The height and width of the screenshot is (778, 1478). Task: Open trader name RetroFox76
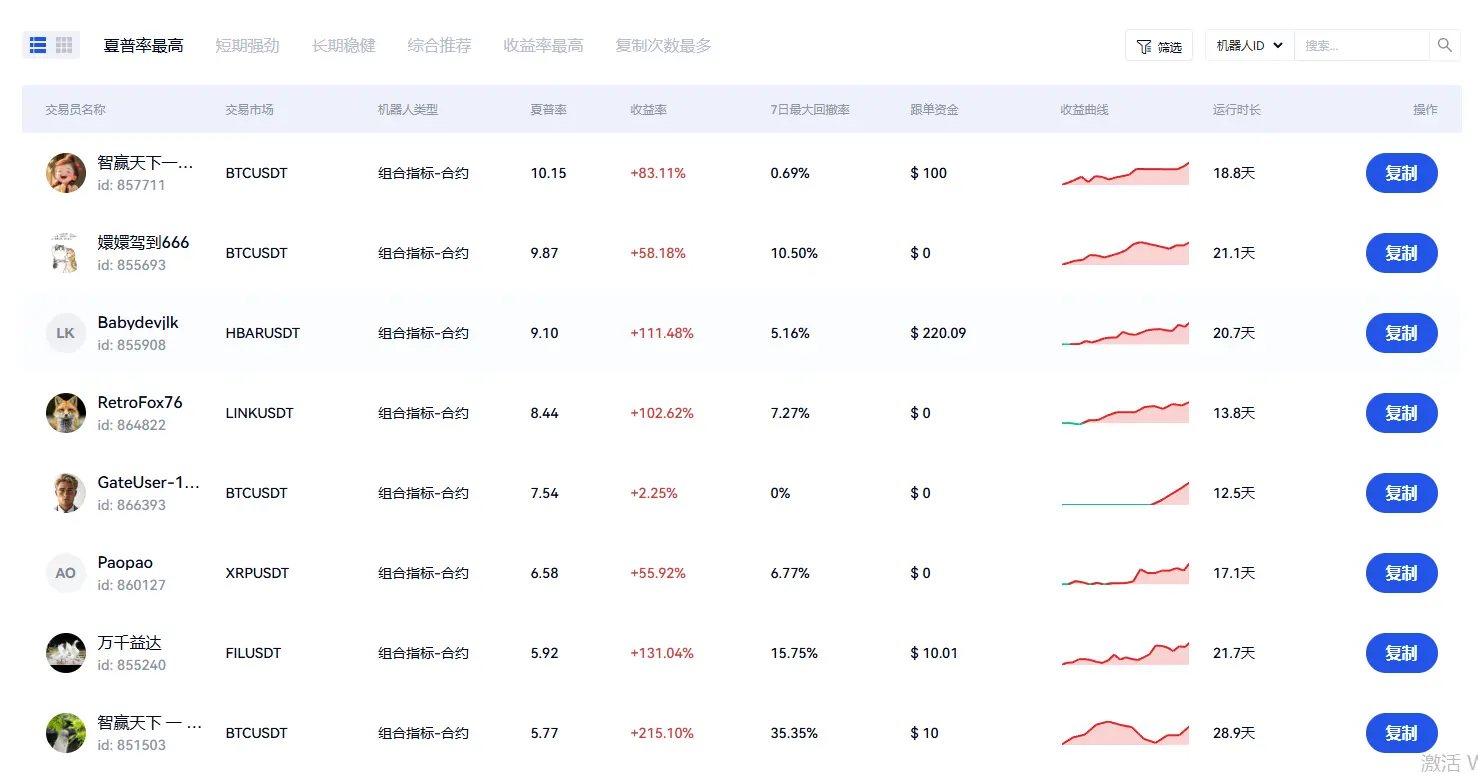pos(140,403)
